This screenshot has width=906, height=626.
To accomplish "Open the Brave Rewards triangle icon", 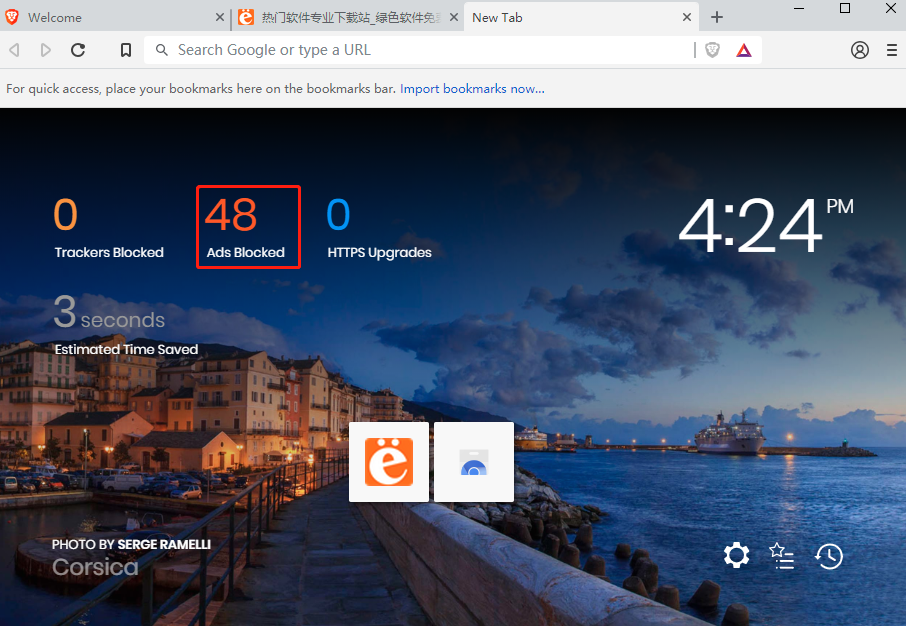I will (744, 50).
